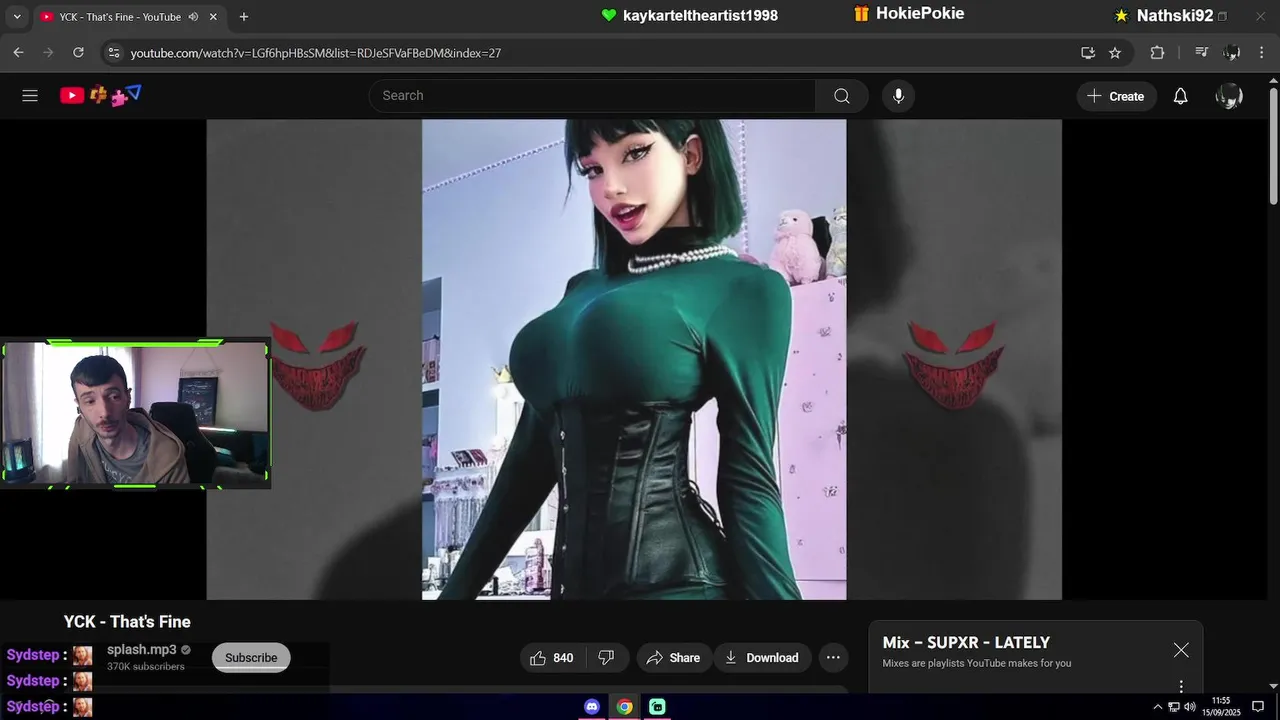The width and height of the screenshot is (1280, 720).
Task: Click the video title YCK - That's Fine
Action: [x=127, y=622]
